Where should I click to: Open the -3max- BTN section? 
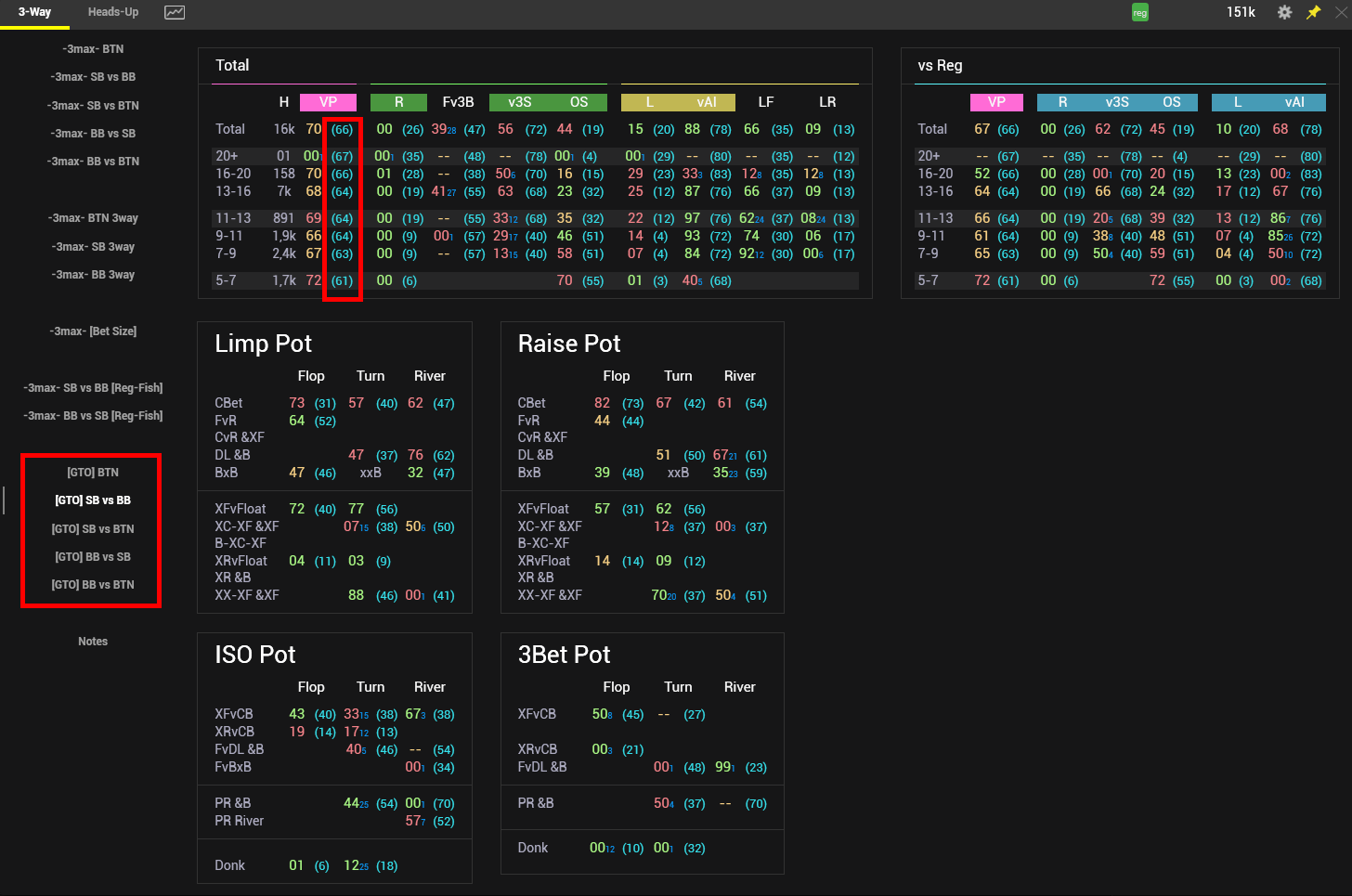(x=93, y=49)
